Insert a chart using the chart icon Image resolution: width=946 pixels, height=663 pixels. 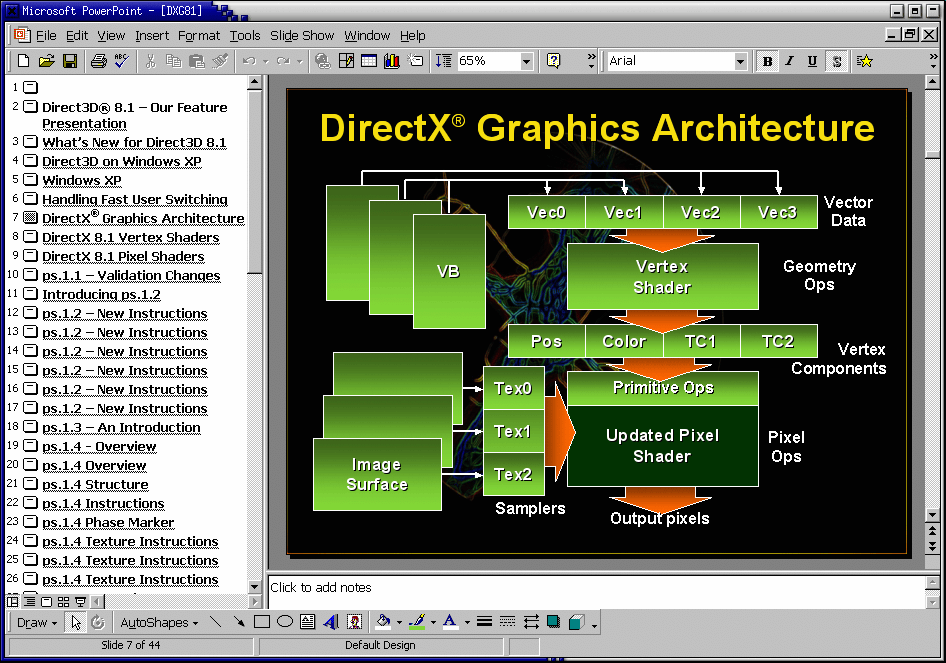tap(392, 61)
